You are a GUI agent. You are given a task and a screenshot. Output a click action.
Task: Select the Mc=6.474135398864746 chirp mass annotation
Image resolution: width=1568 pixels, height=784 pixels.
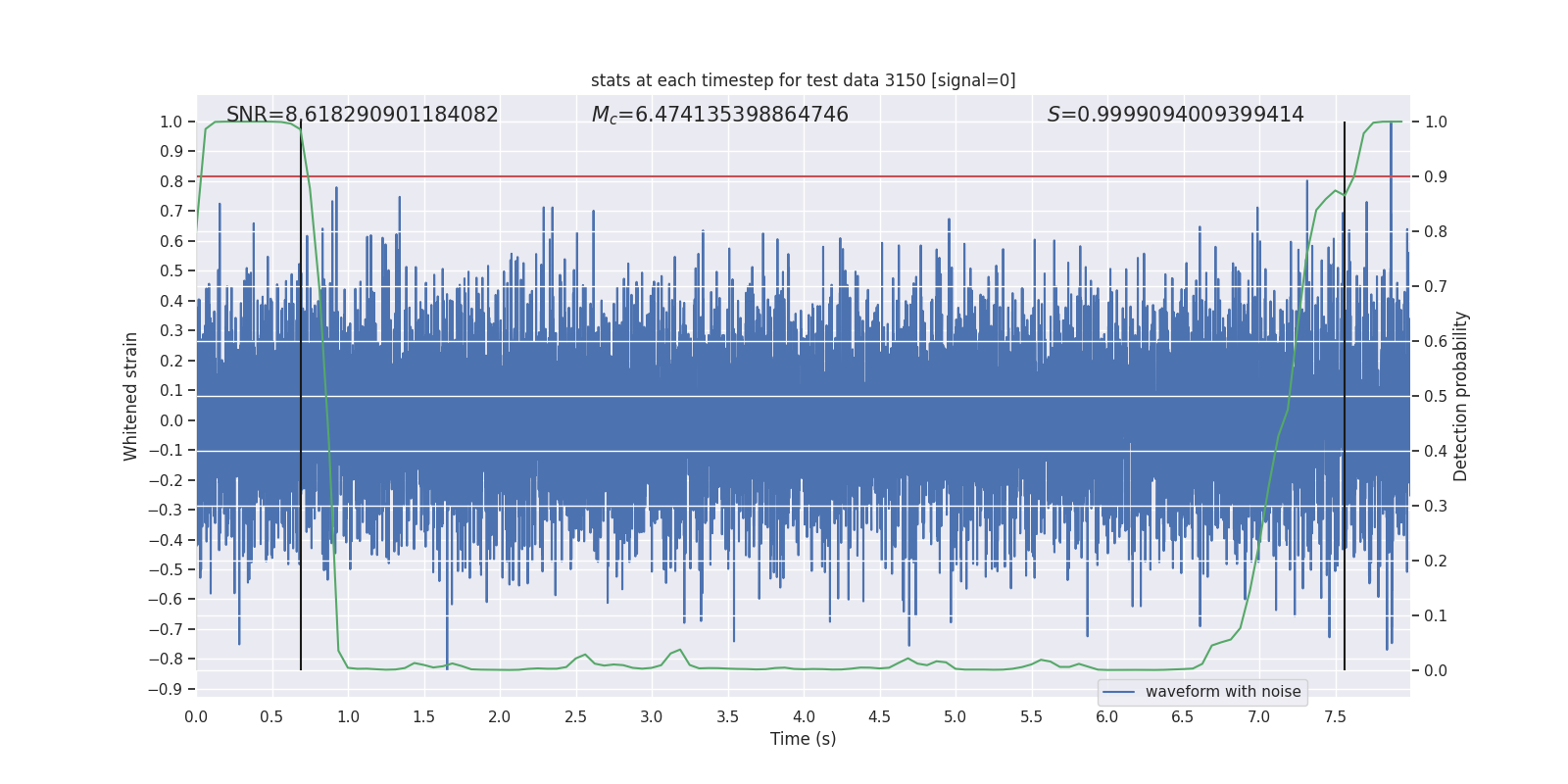pos(720,115)
